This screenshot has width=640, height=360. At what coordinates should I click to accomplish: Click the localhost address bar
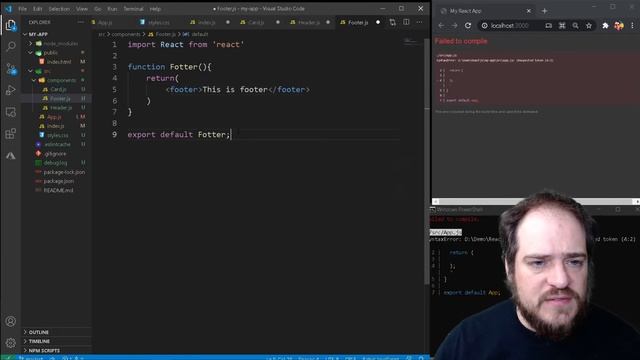pos(509,26)
